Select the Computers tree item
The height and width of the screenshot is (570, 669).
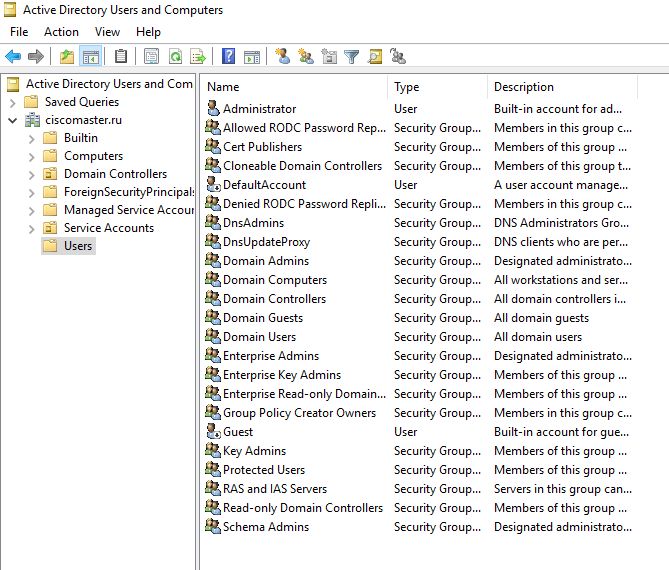coord(93,156)
